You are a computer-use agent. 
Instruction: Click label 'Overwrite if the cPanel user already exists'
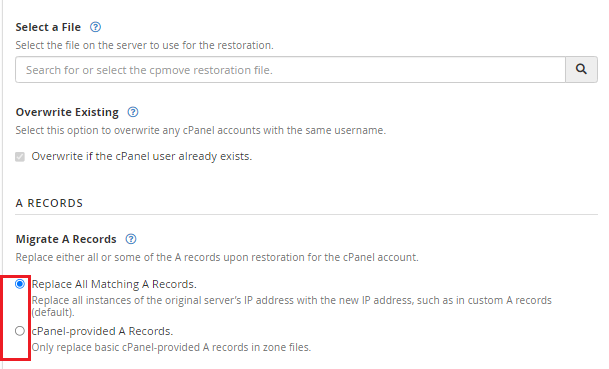pos(142,156)
